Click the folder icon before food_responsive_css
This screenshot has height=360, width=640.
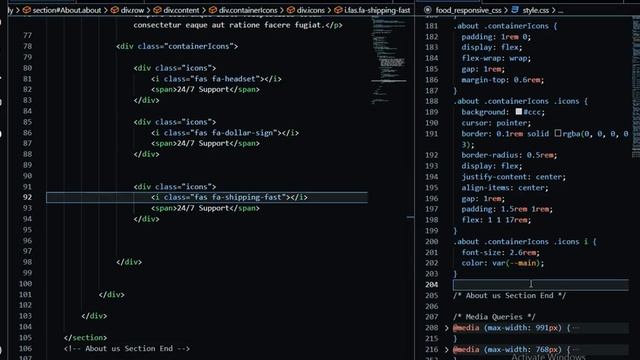(427, 10)
